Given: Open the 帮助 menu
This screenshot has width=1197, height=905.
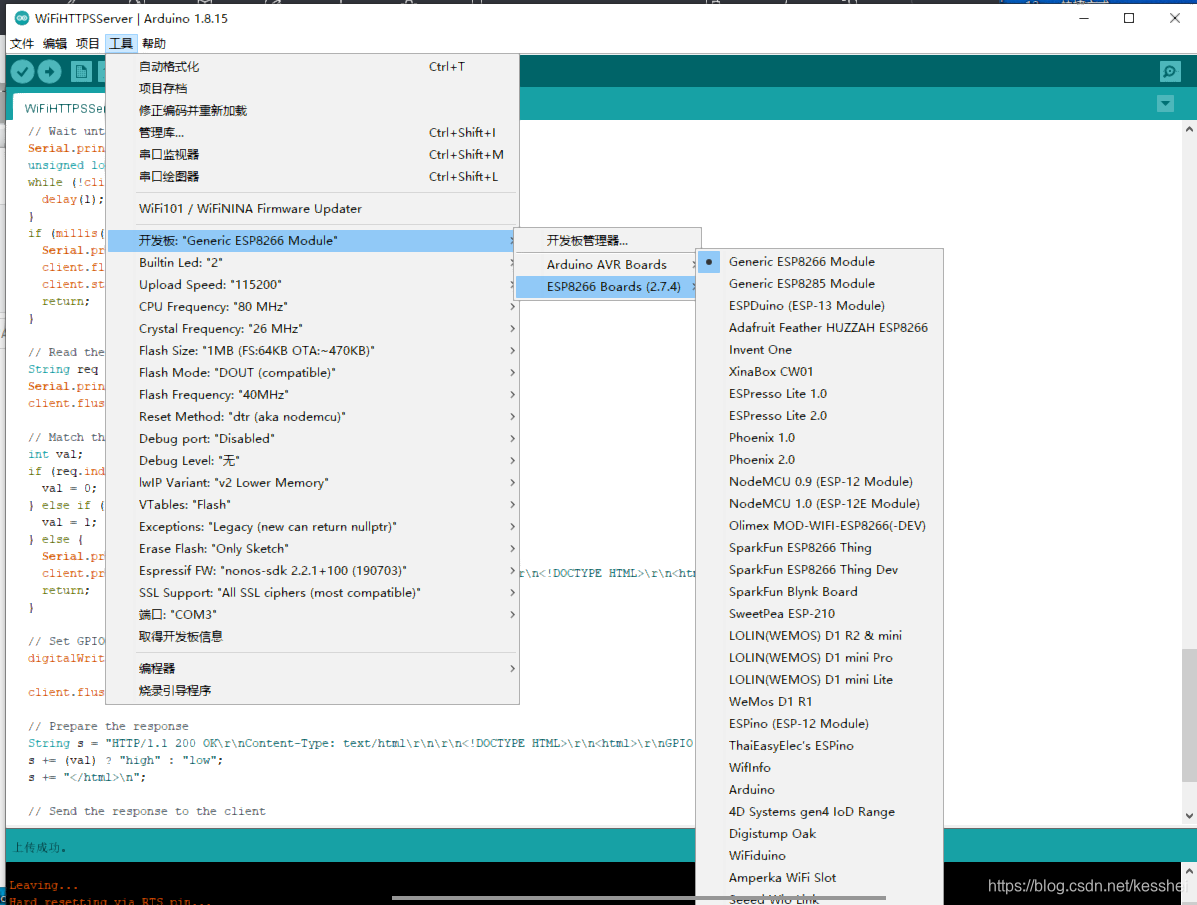Looking at the screenshot, I should click(153, 44).
